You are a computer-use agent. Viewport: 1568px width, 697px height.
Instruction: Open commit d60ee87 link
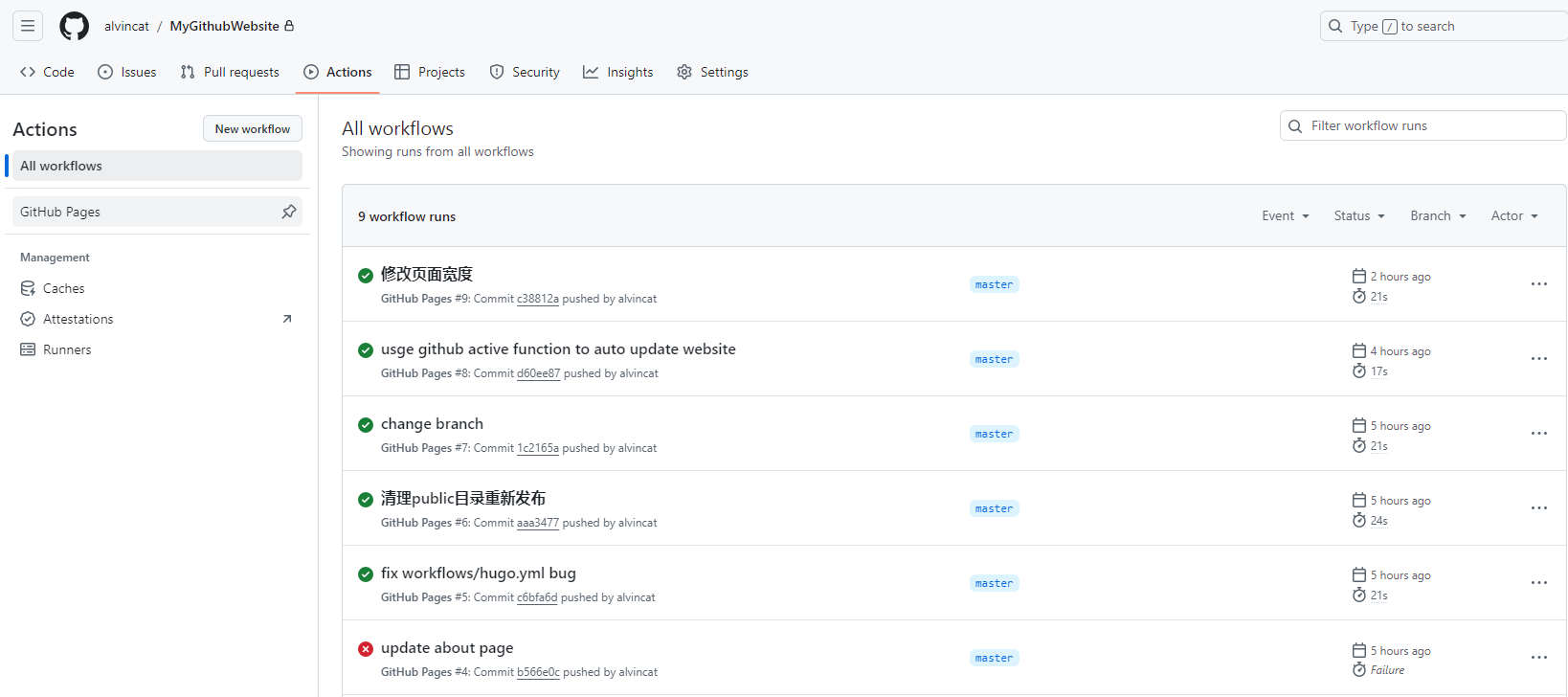click(538, 373)
